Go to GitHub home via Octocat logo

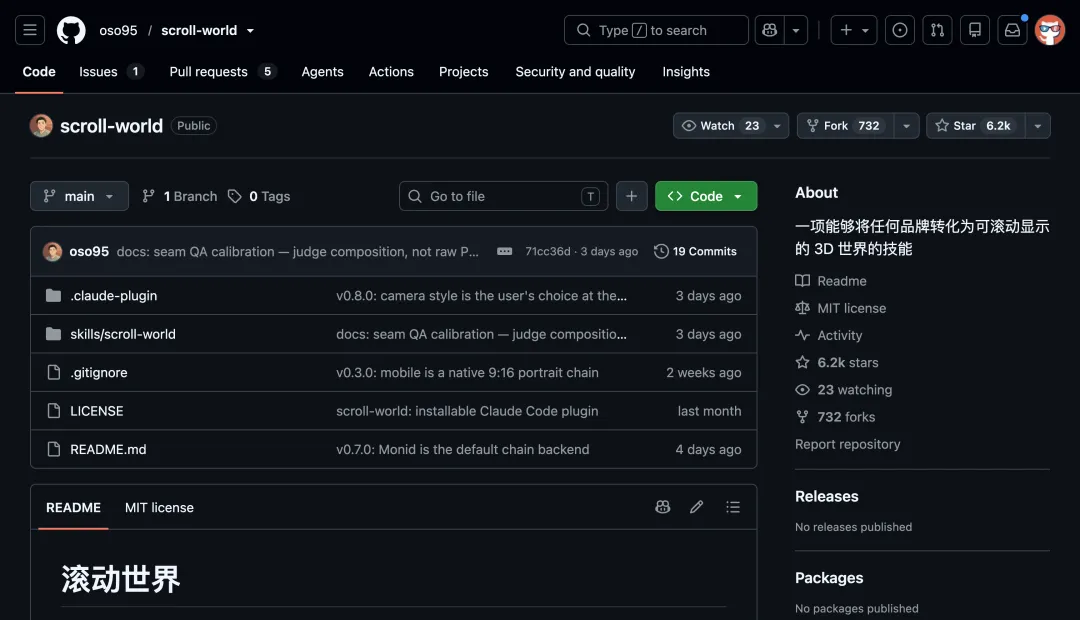71,30
